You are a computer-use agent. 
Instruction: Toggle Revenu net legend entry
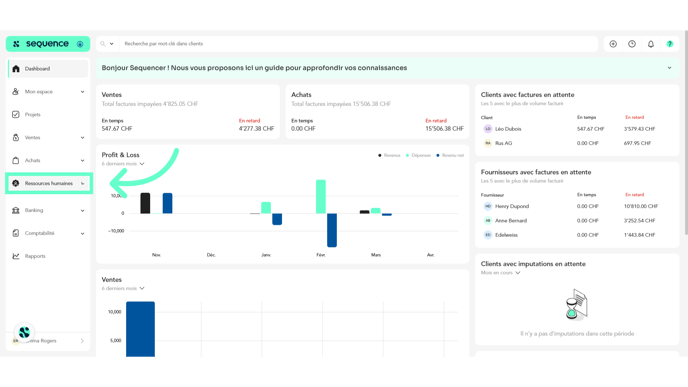[x=450, y=155]
